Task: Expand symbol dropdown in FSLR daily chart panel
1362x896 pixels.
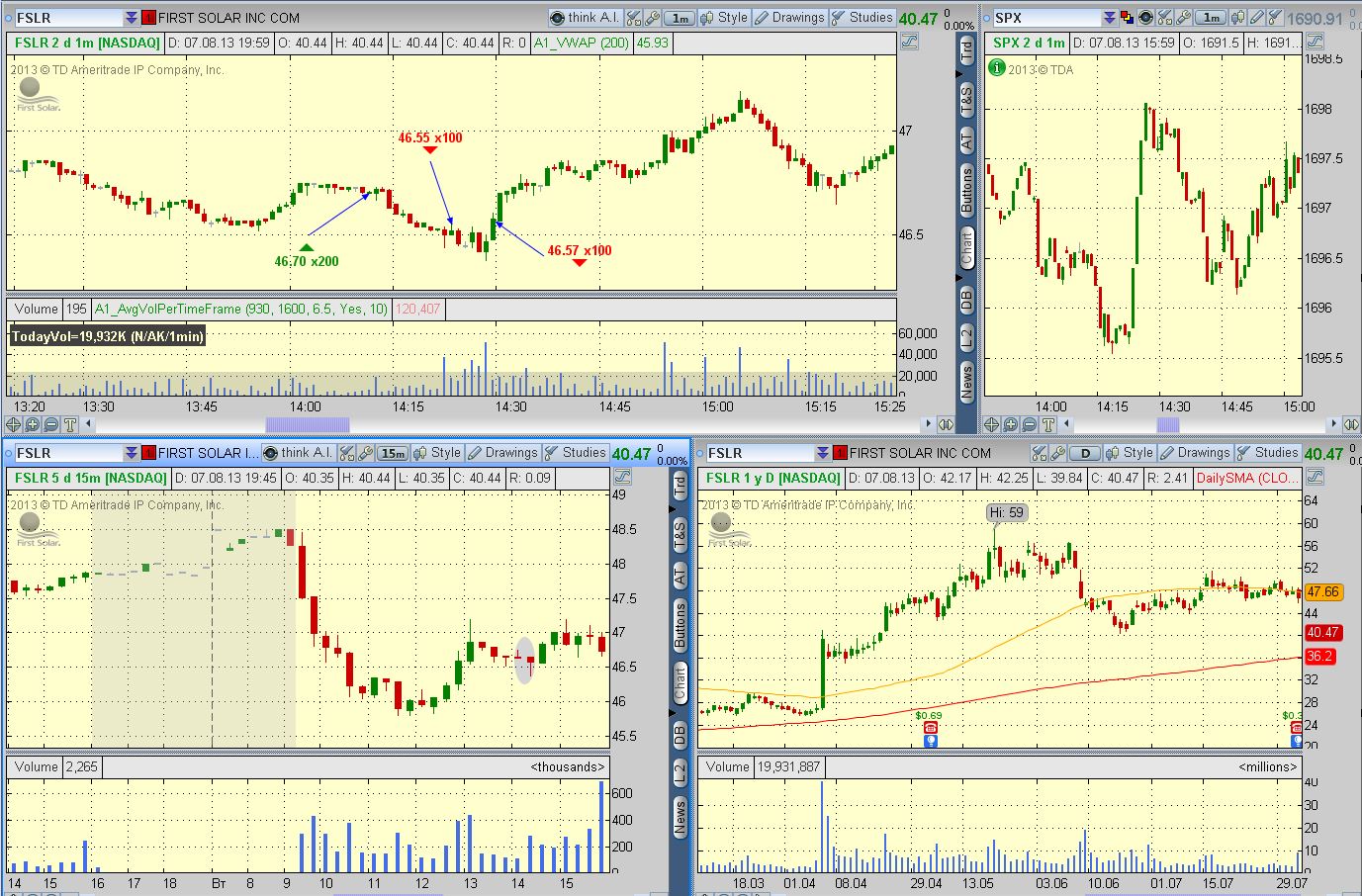Action: click(824, 453)
